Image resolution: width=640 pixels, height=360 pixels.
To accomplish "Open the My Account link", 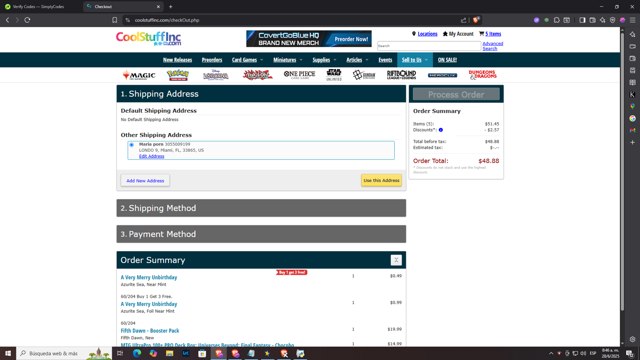I will tap(461, 34).
